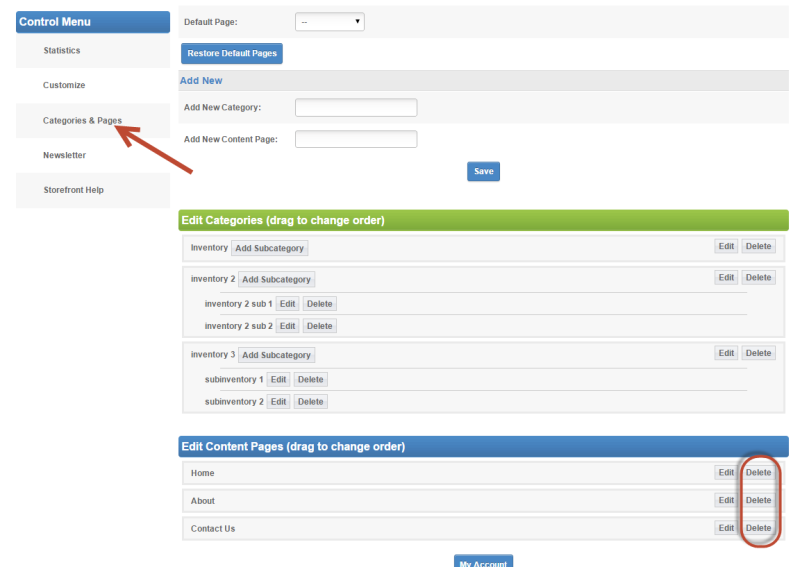Screen dimensions: 800x567
Task: Click the My Account button
Action: tap(483, 561)
